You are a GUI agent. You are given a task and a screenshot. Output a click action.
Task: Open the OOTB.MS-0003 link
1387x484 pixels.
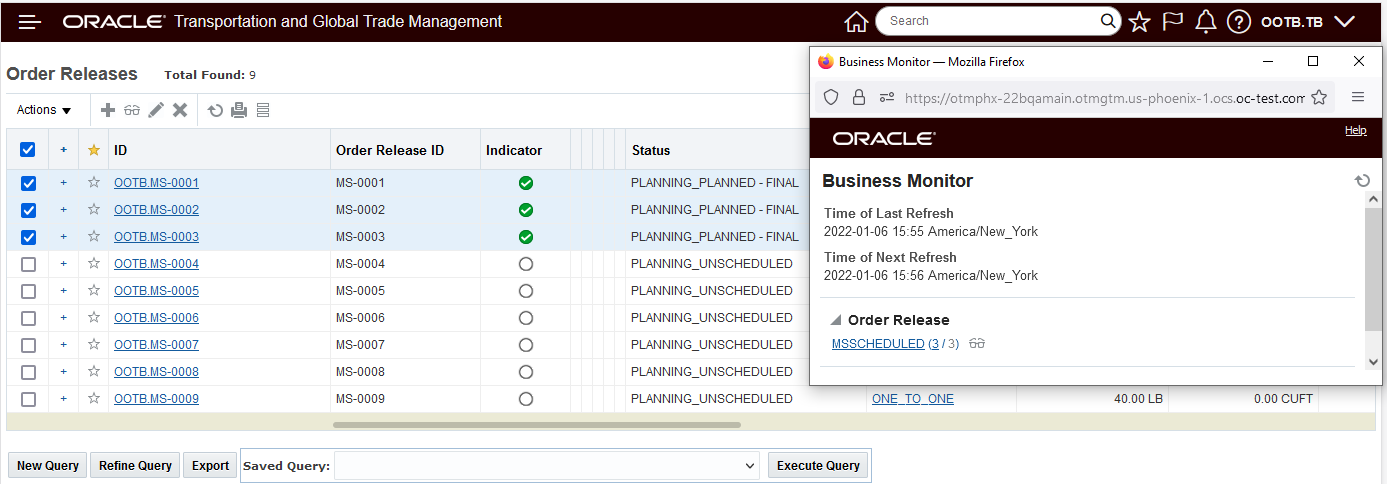coord(156,237)
